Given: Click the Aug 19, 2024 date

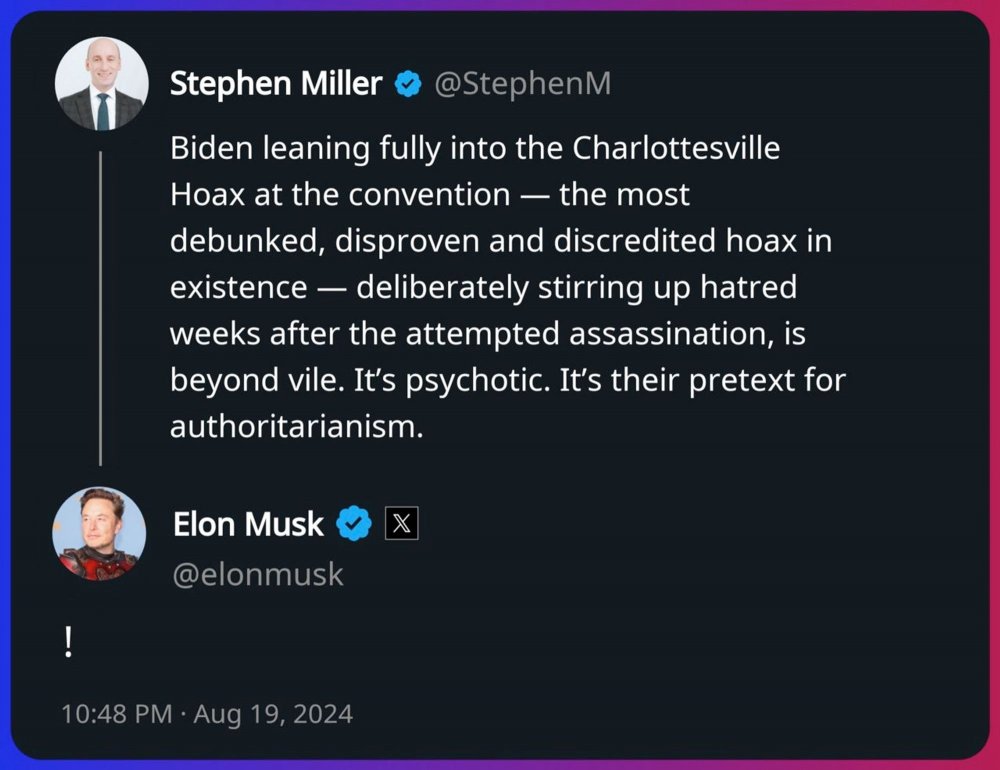Looking at the screenshot, I should (x=273, y=714).
